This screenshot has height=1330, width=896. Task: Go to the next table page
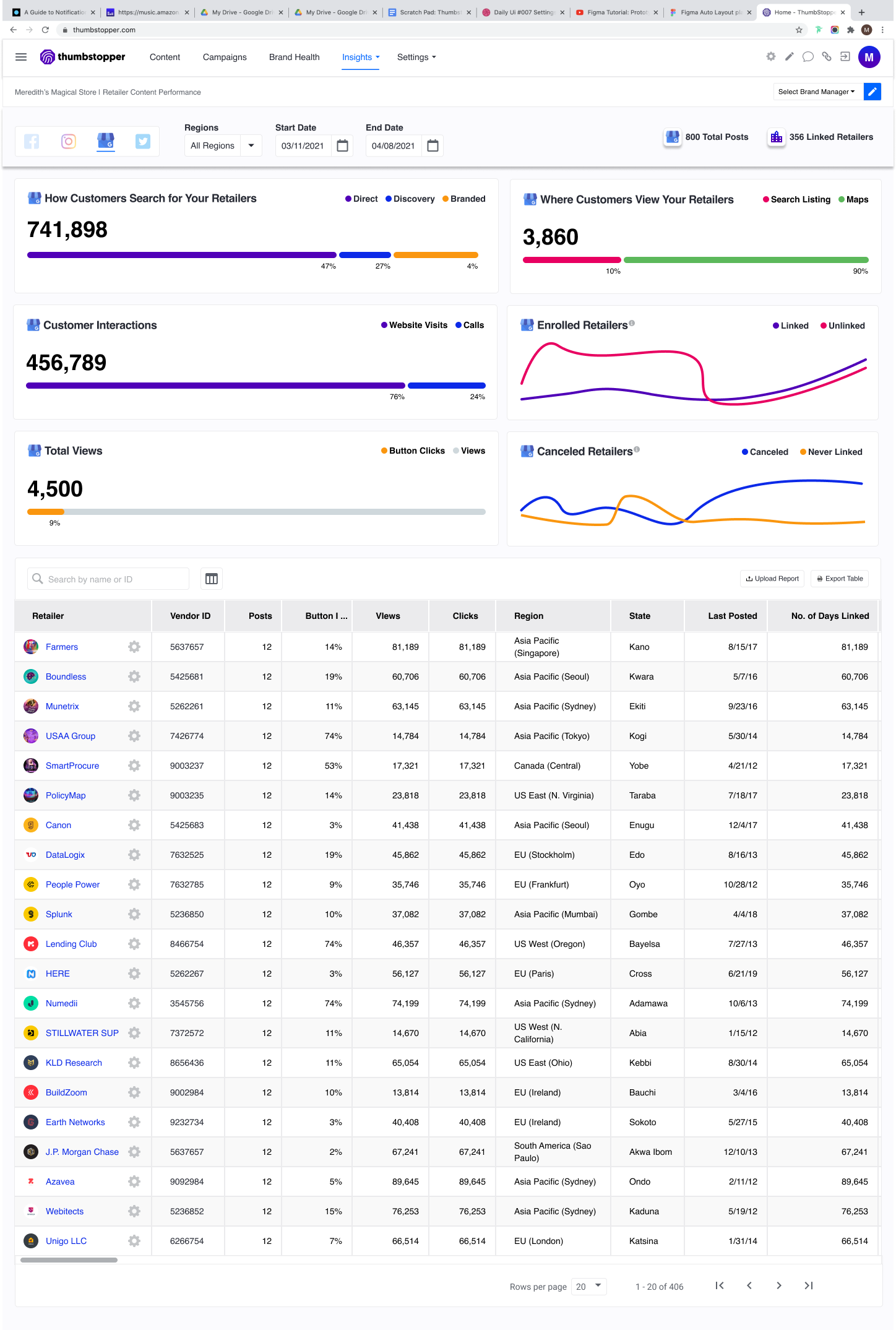(x=779, y=1285)
